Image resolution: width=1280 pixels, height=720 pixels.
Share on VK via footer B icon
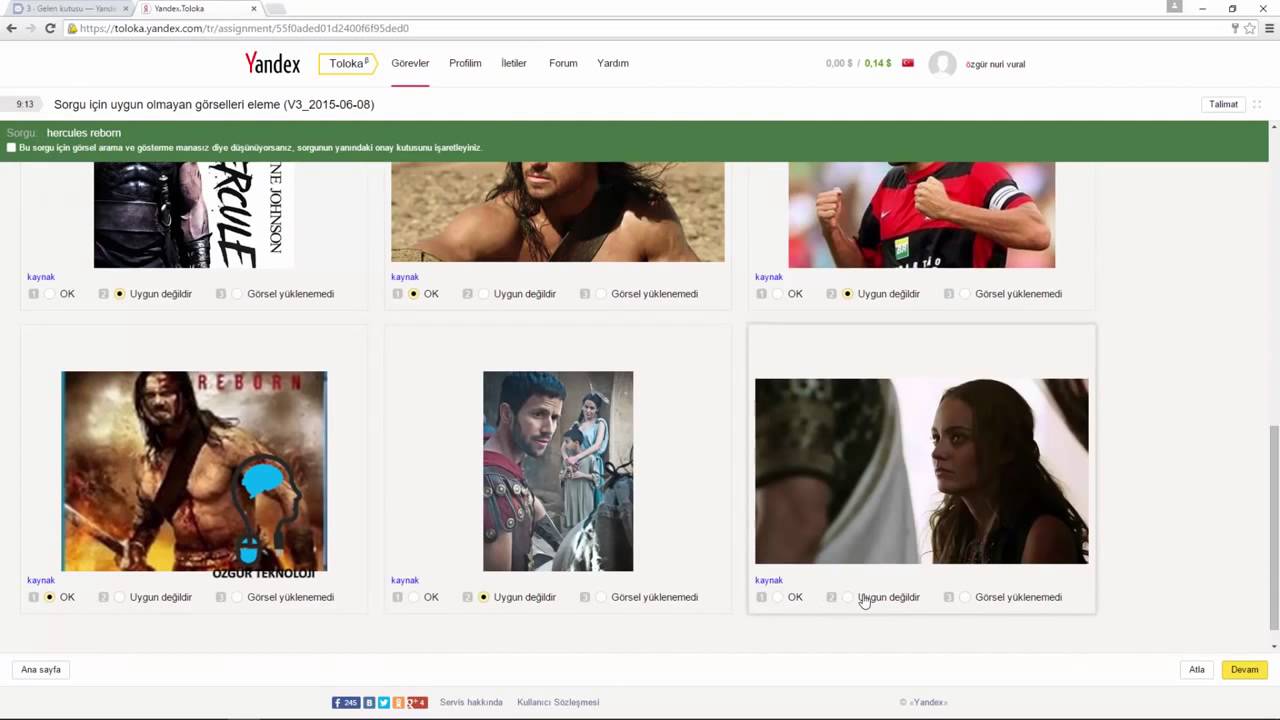pyautogui.click(x=369, y=702)
